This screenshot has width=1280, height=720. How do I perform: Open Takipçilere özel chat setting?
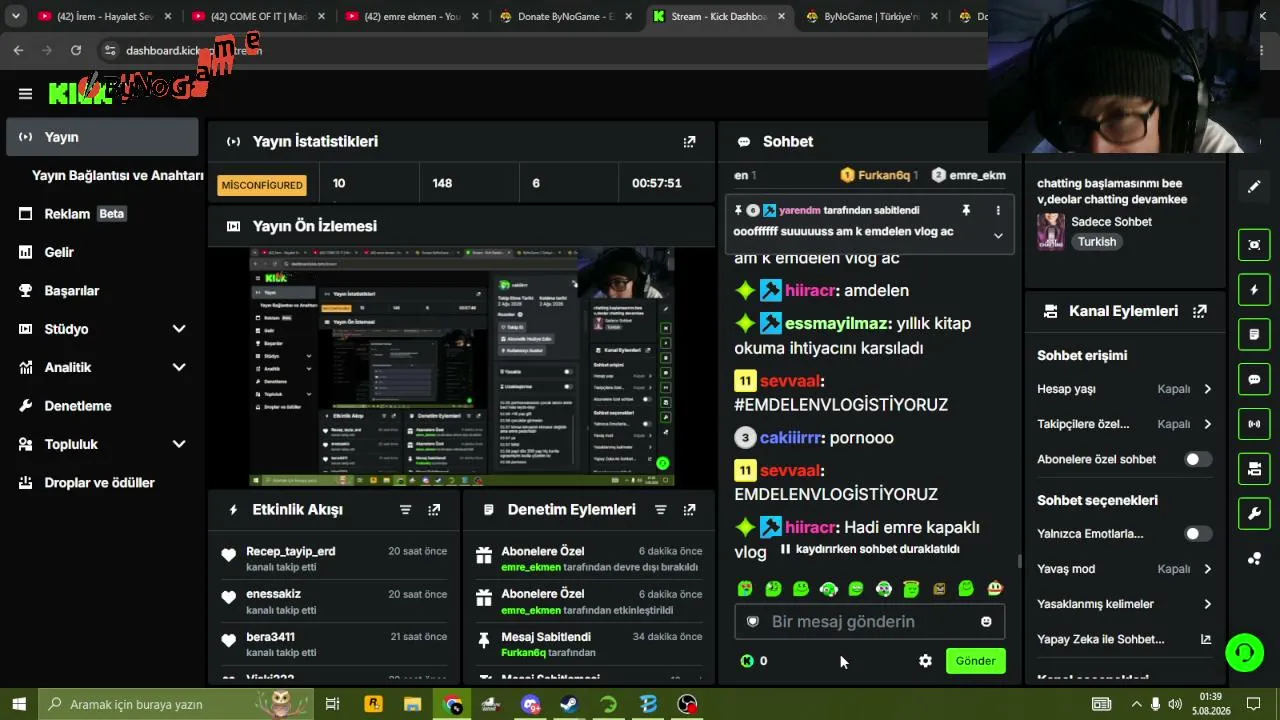tap(1125, 424)
